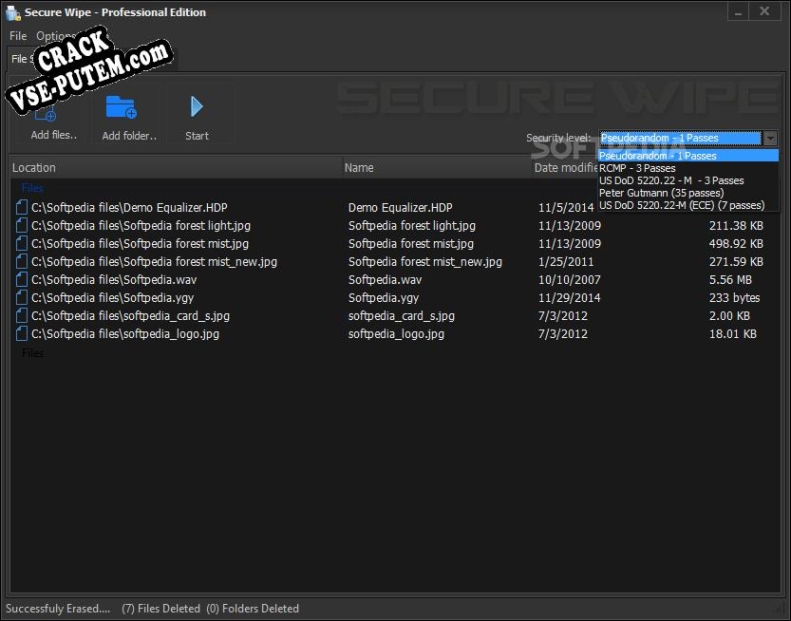This screenshot has height=621, width=791.
Task: Click the Add folder toolbar icon
Action: pos(121,107)
